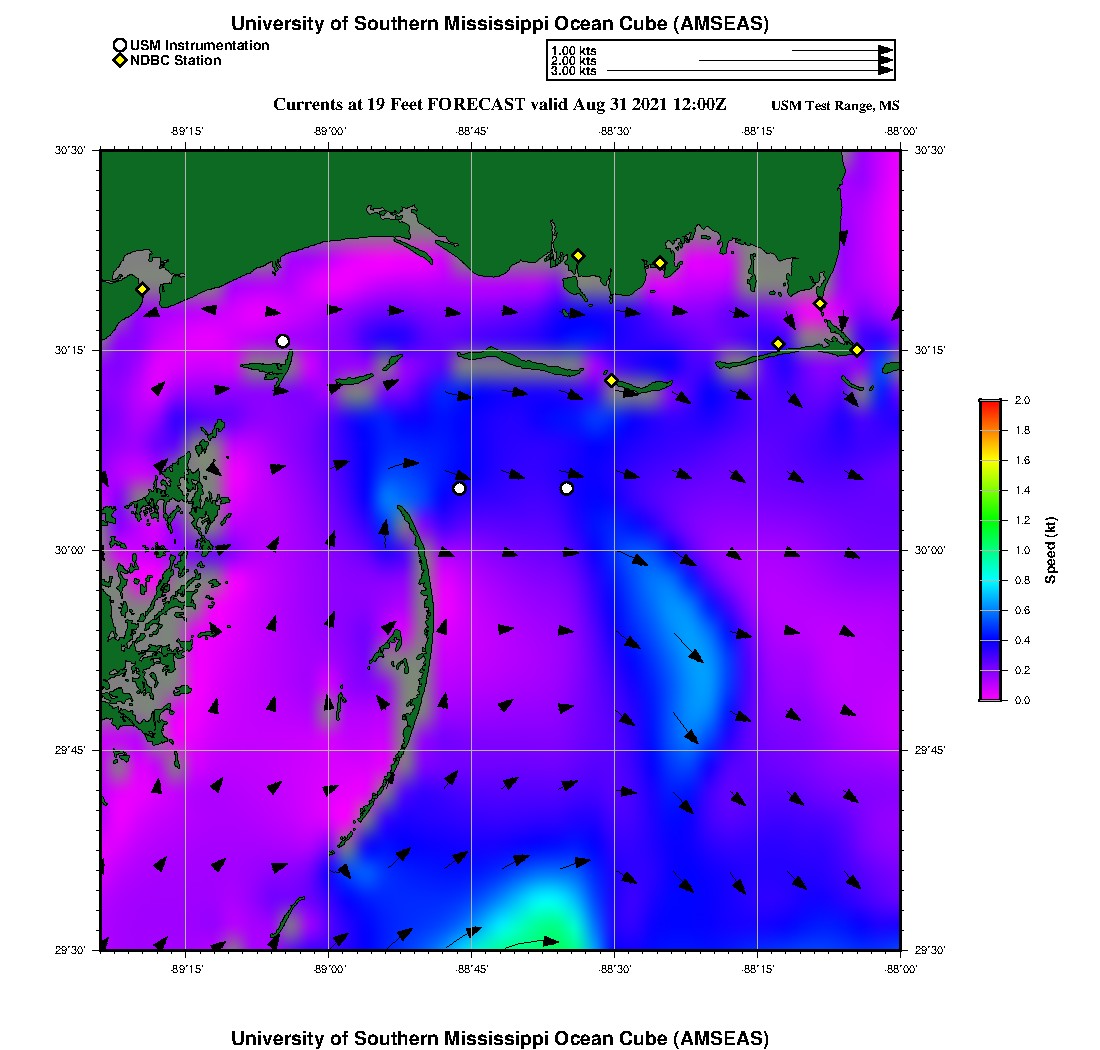Select the NDBC diamond on the coast just east of -88°30'

coord(660,264)
